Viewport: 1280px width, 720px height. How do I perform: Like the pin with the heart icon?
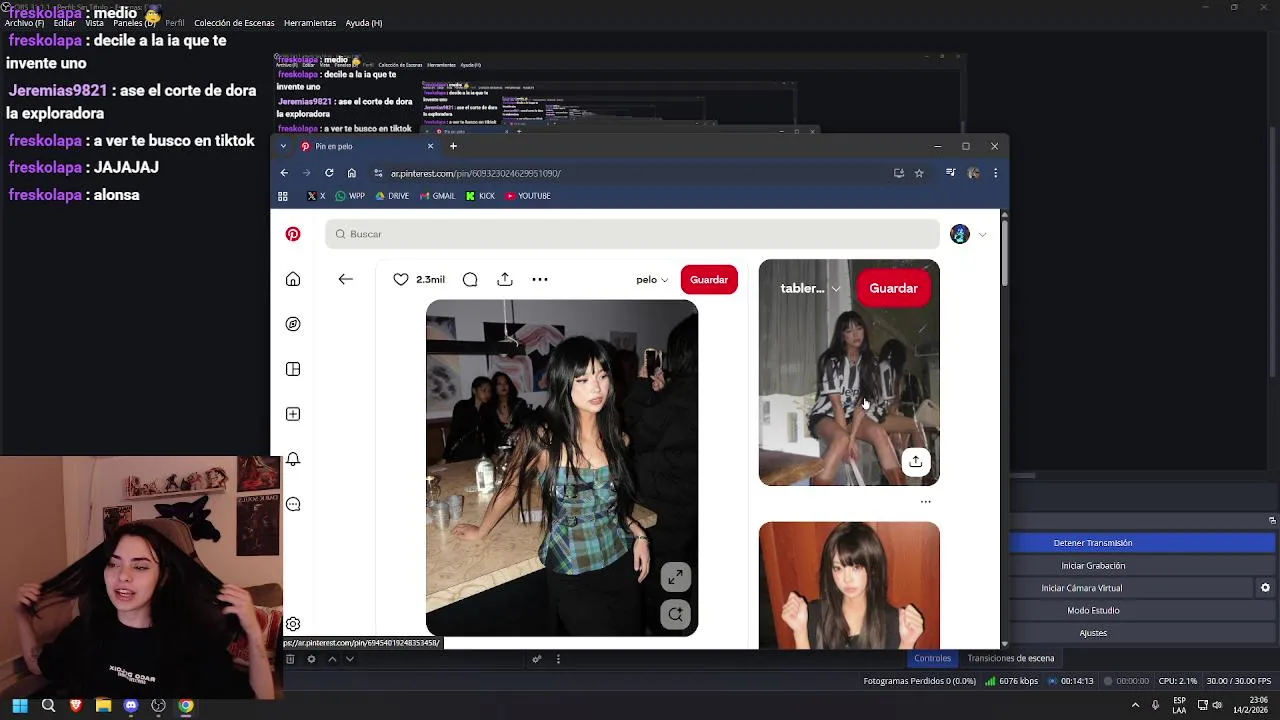point(401,279)
